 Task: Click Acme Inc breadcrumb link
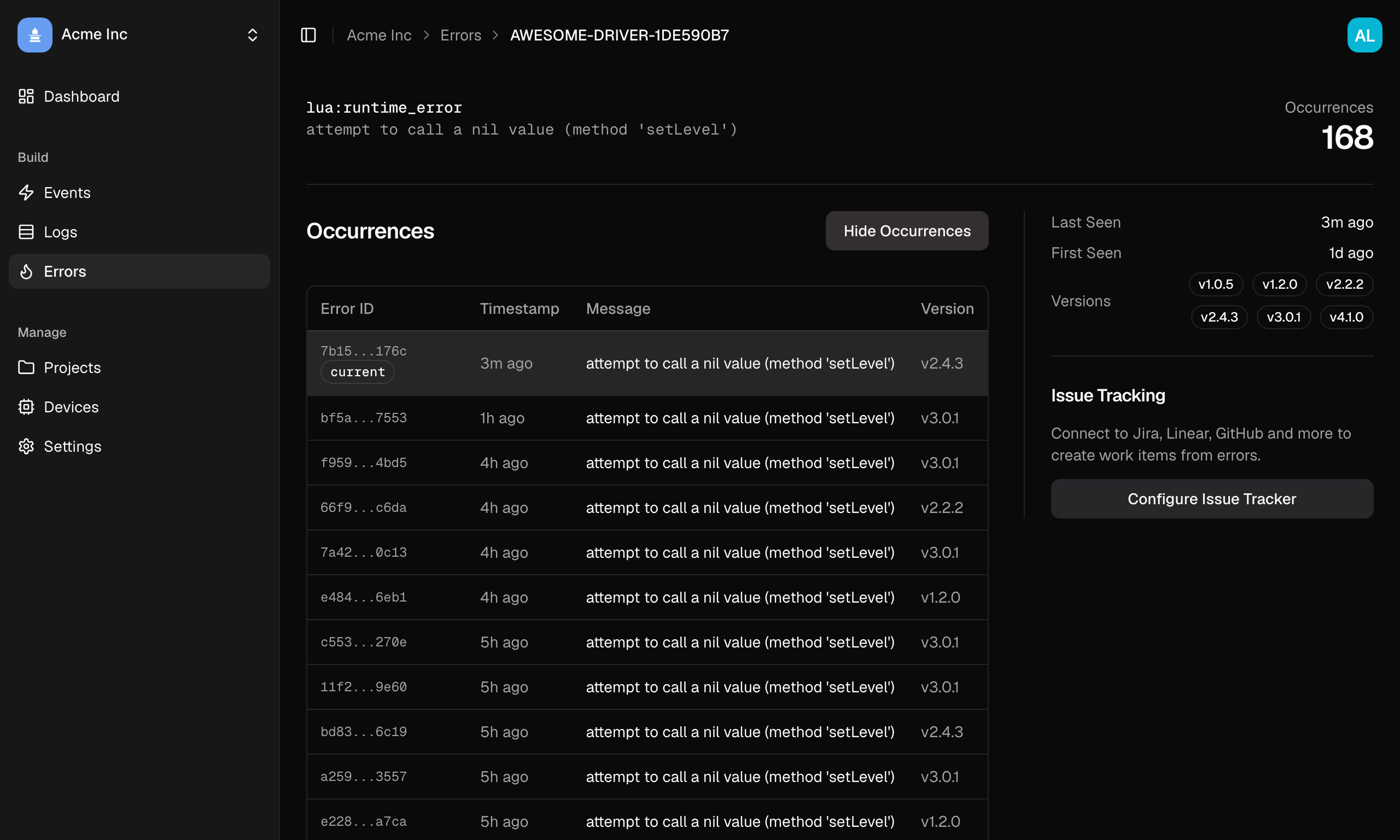pos(379,35)
